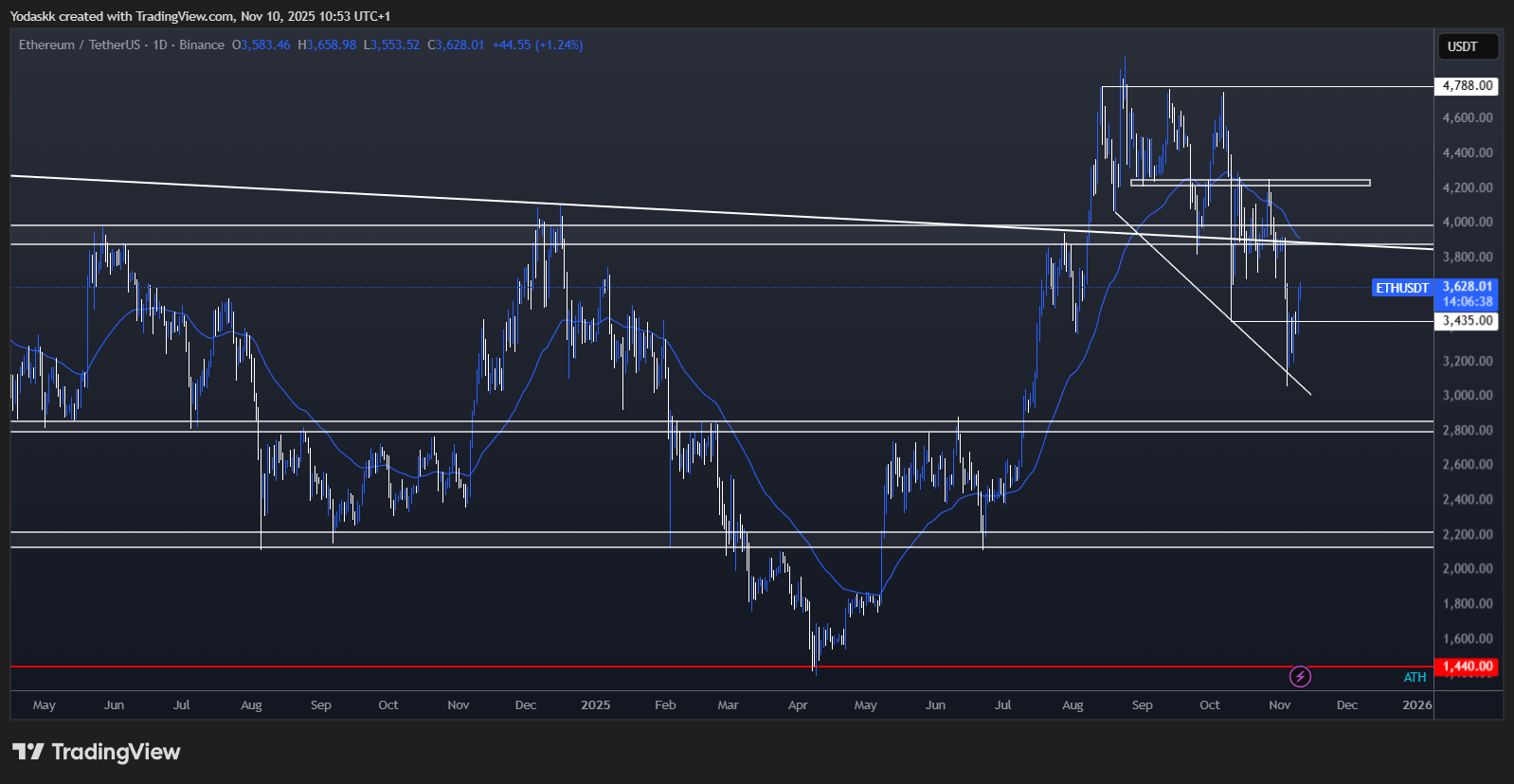The height and width of the screenshot is (784, 1514).
Task: Click the Apr label on the time axis
Action: pos(798,705)
